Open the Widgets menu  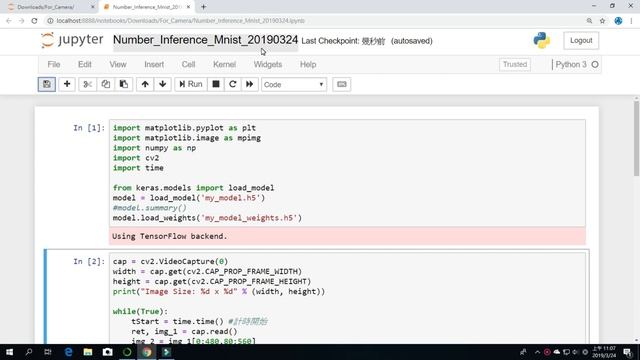click(268, 64)
